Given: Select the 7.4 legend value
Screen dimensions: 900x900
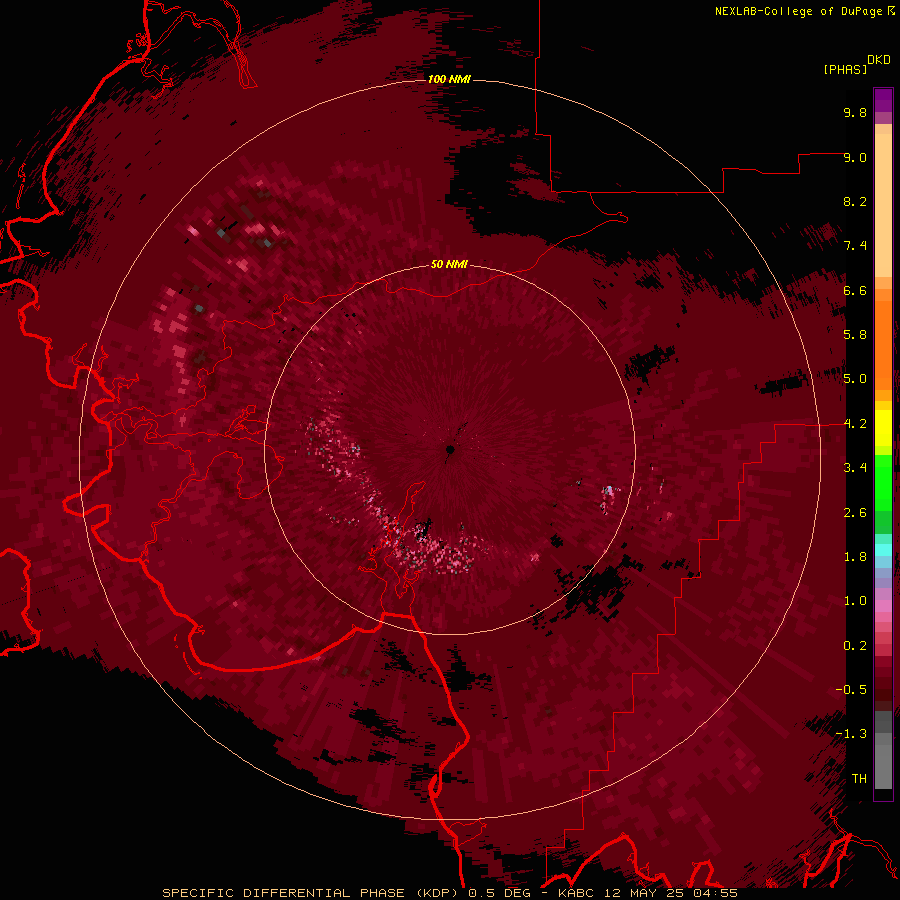Looking at the screenshot, I should pyautogui.click(x=855, y=246).
